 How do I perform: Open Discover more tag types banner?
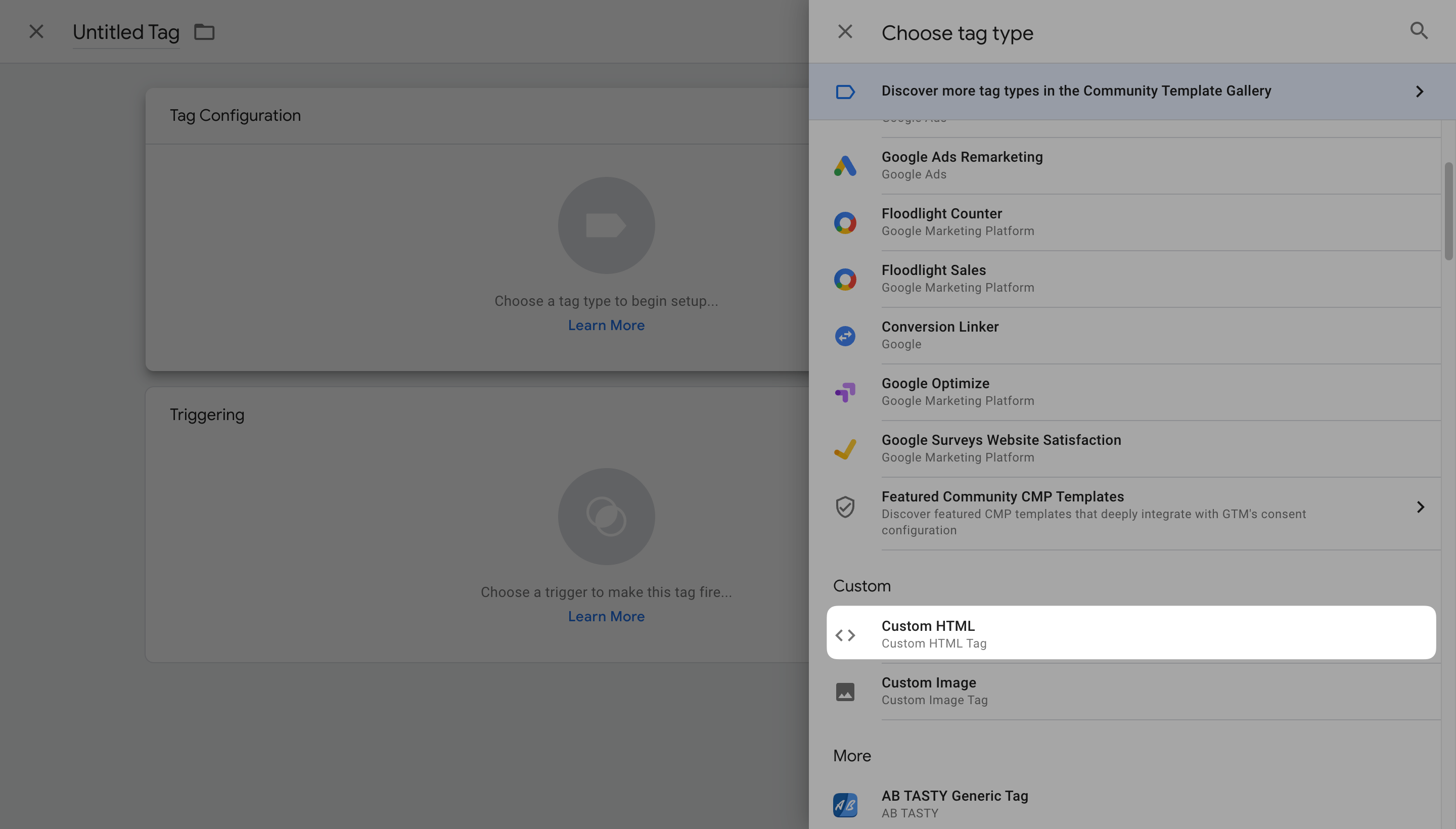coord(1076,91)
